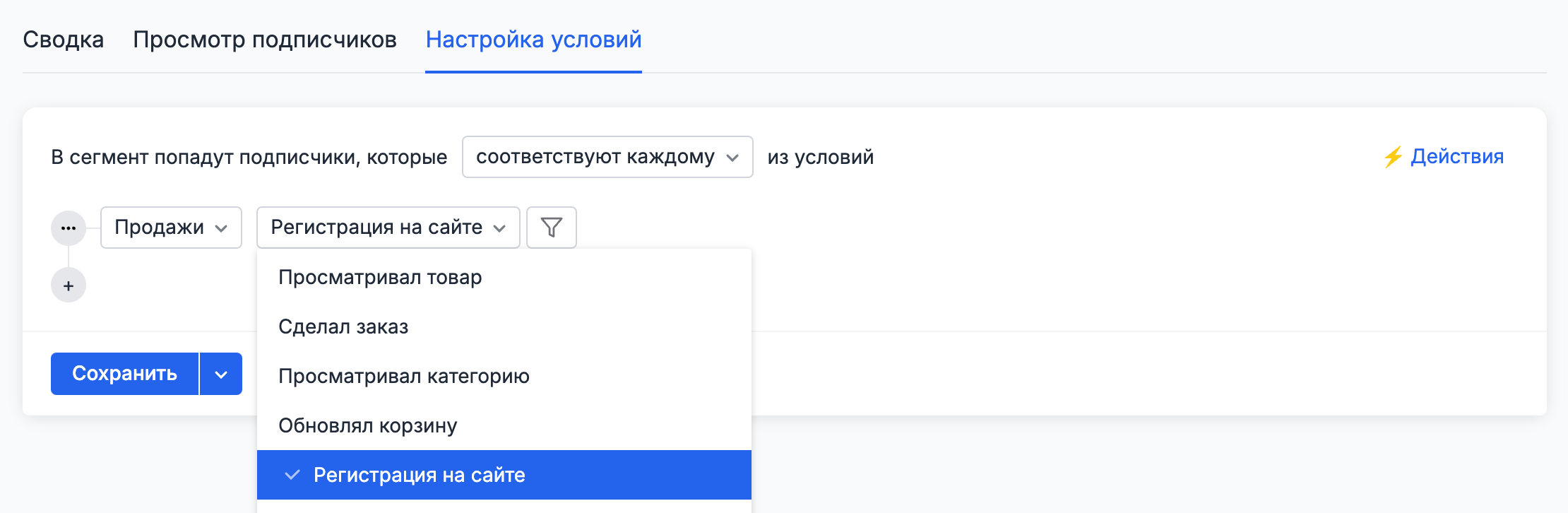
Task: Pick Просматривал категорию from the options
Action: click(x=405, y=376)
